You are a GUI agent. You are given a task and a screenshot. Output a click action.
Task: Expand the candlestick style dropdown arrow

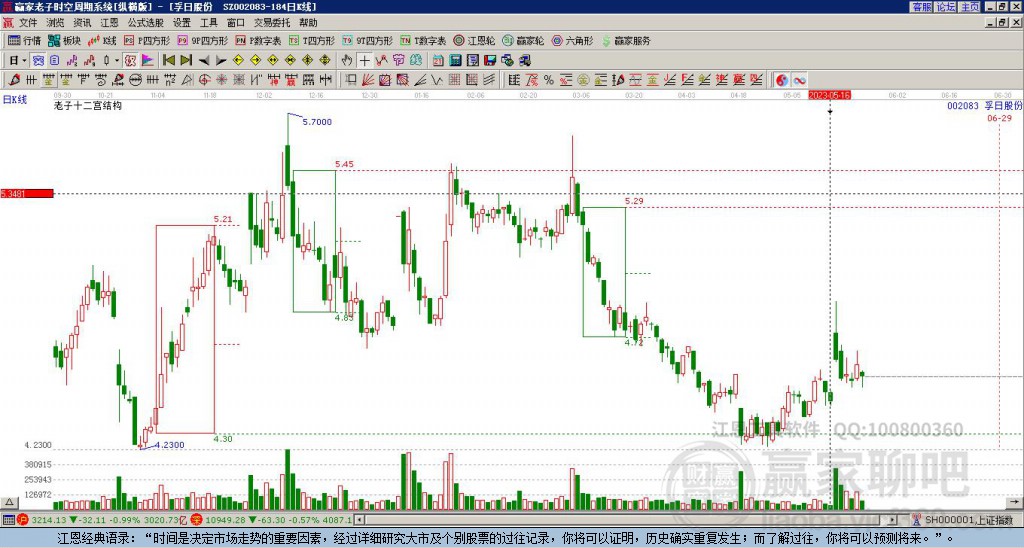click(x=117, y=60)
